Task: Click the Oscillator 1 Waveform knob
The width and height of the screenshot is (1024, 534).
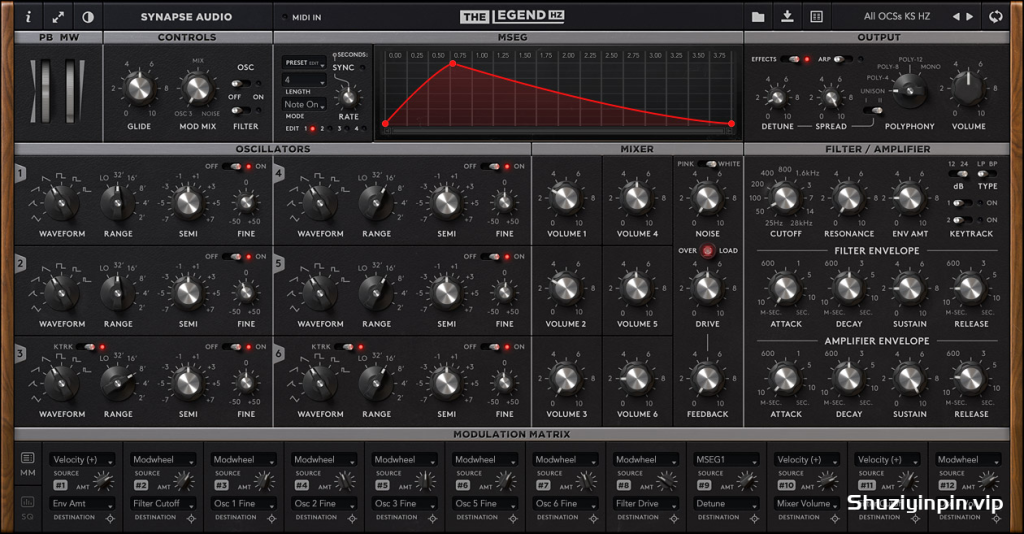Action: point(61,202)
